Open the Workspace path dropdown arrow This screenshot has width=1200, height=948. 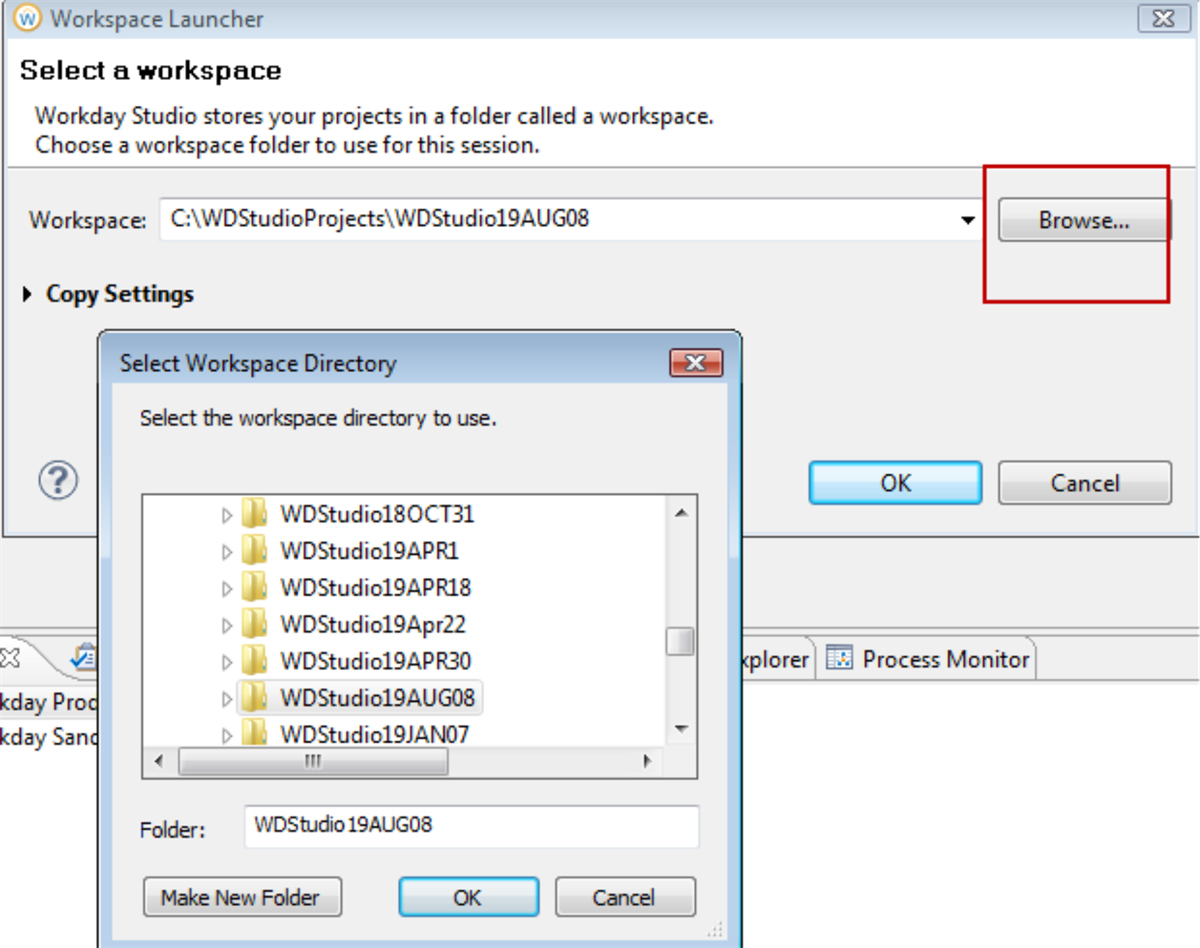click(x=967, y=220)
